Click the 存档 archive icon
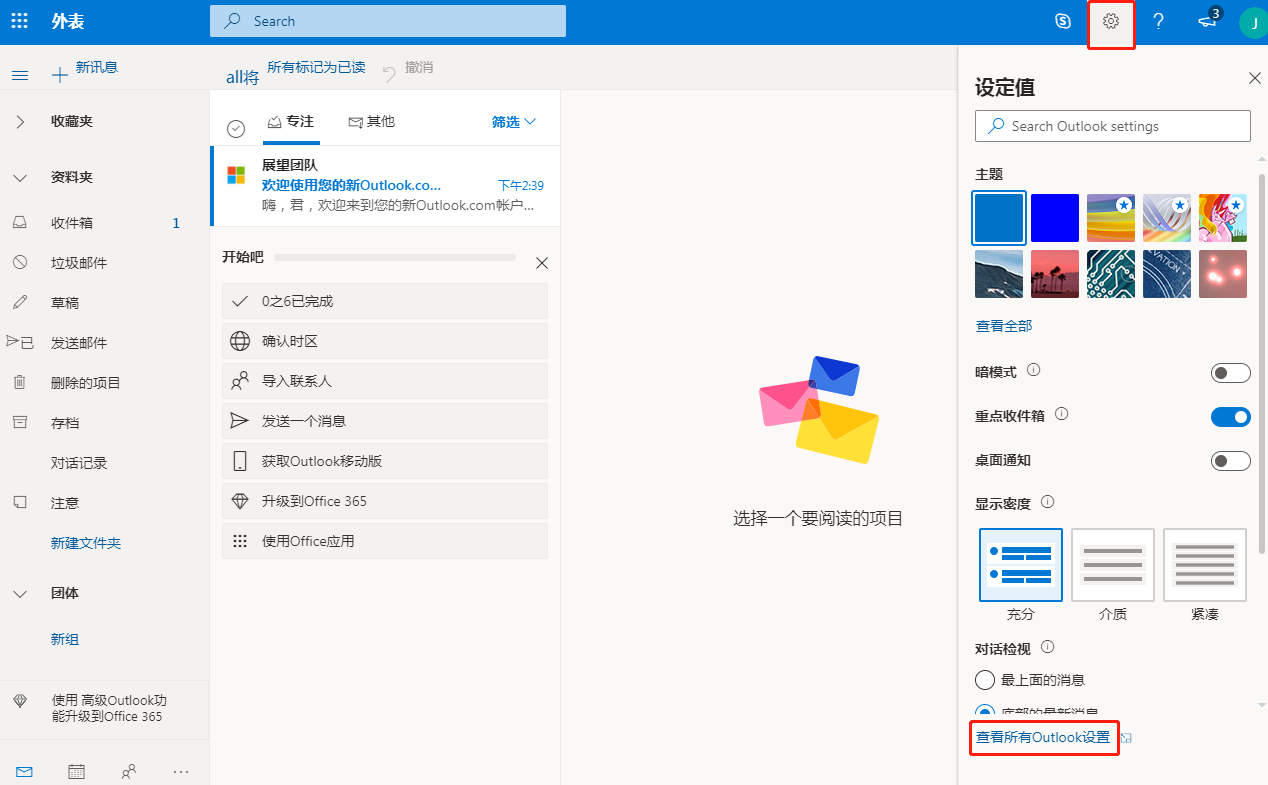The height and width of the screenshot is (785, 1268). [19, 422]
